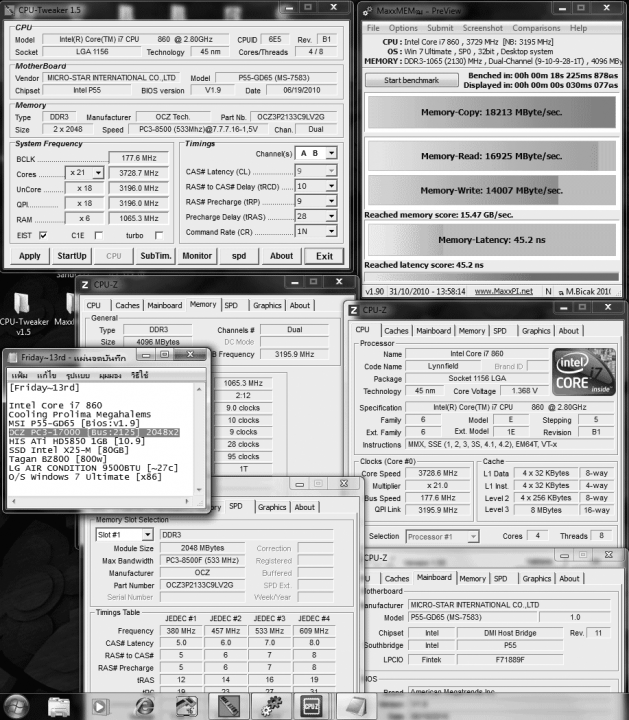Open the MaxxMEM Screenshot menu
Screen dimensions: 629x720
[x=483, y=28]
